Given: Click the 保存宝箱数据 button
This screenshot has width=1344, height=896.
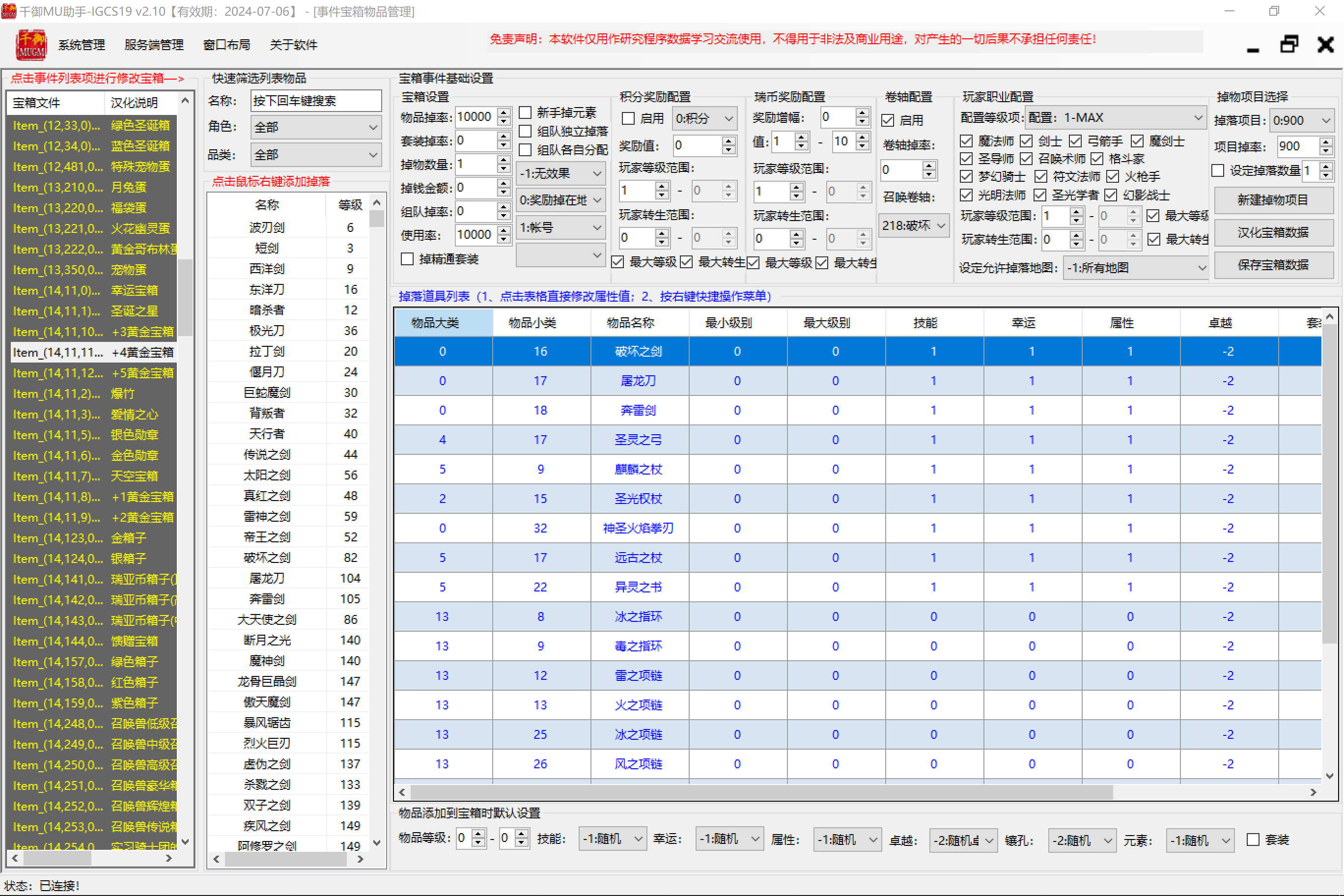Looking at the screenshot, I should (1273, 265).
